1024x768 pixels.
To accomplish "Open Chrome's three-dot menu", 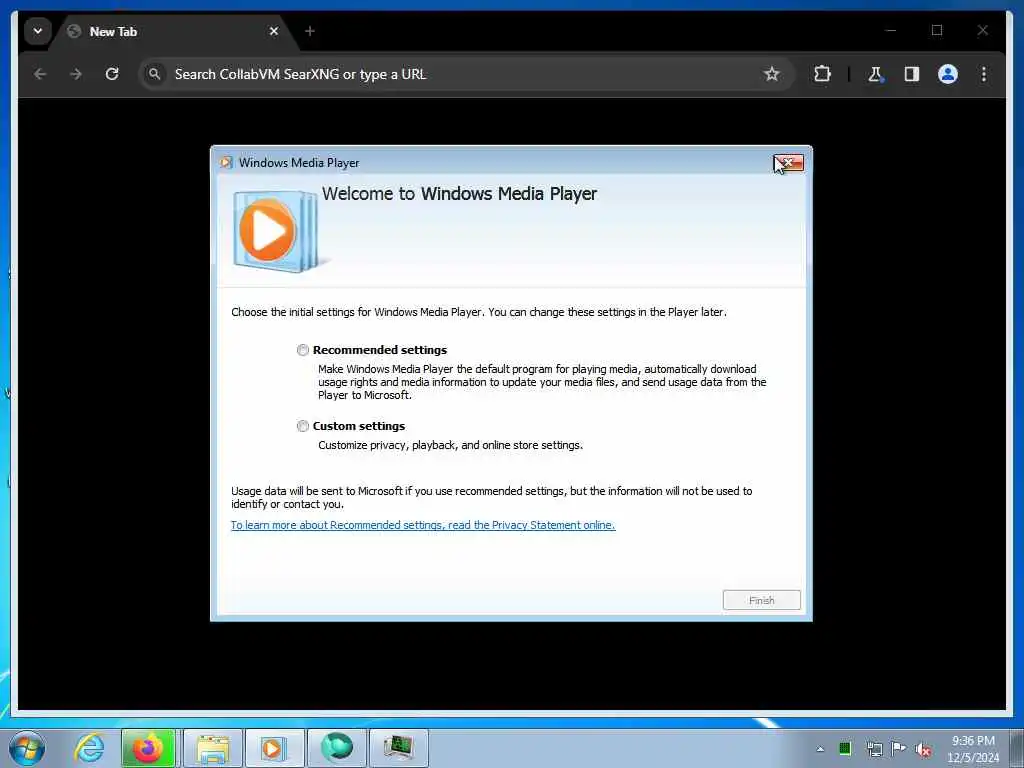I will click(984, 74).
